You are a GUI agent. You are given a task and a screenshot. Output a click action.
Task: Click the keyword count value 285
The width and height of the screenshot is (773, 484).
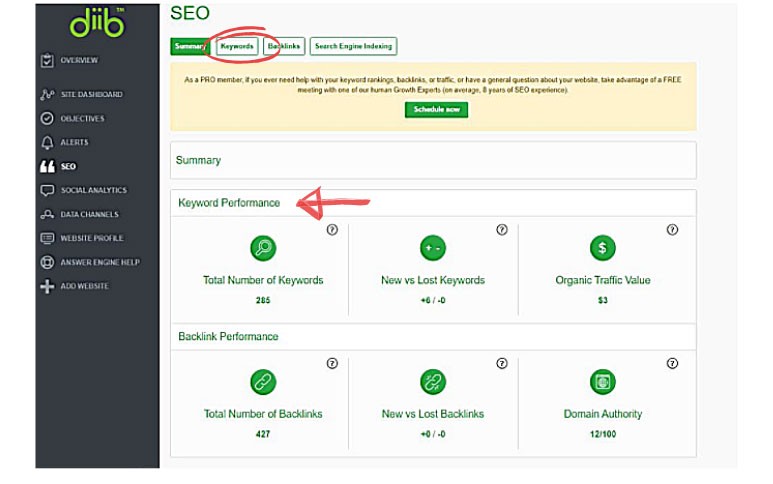coord(263,300)
